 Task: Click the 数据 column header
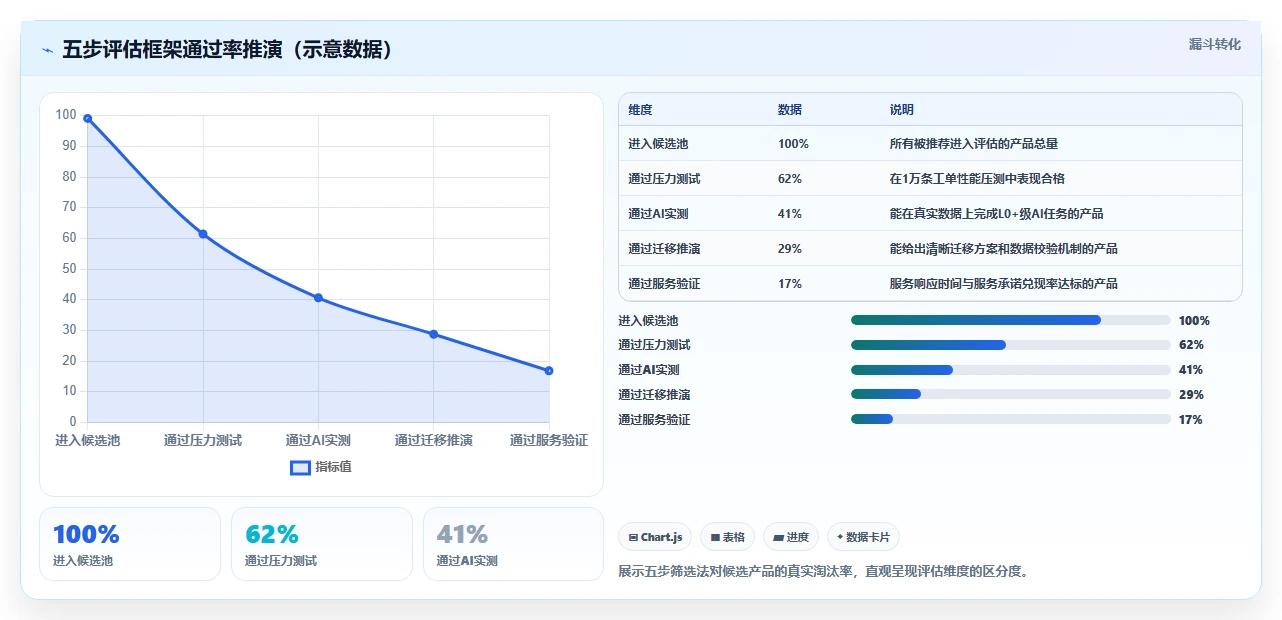790,110
